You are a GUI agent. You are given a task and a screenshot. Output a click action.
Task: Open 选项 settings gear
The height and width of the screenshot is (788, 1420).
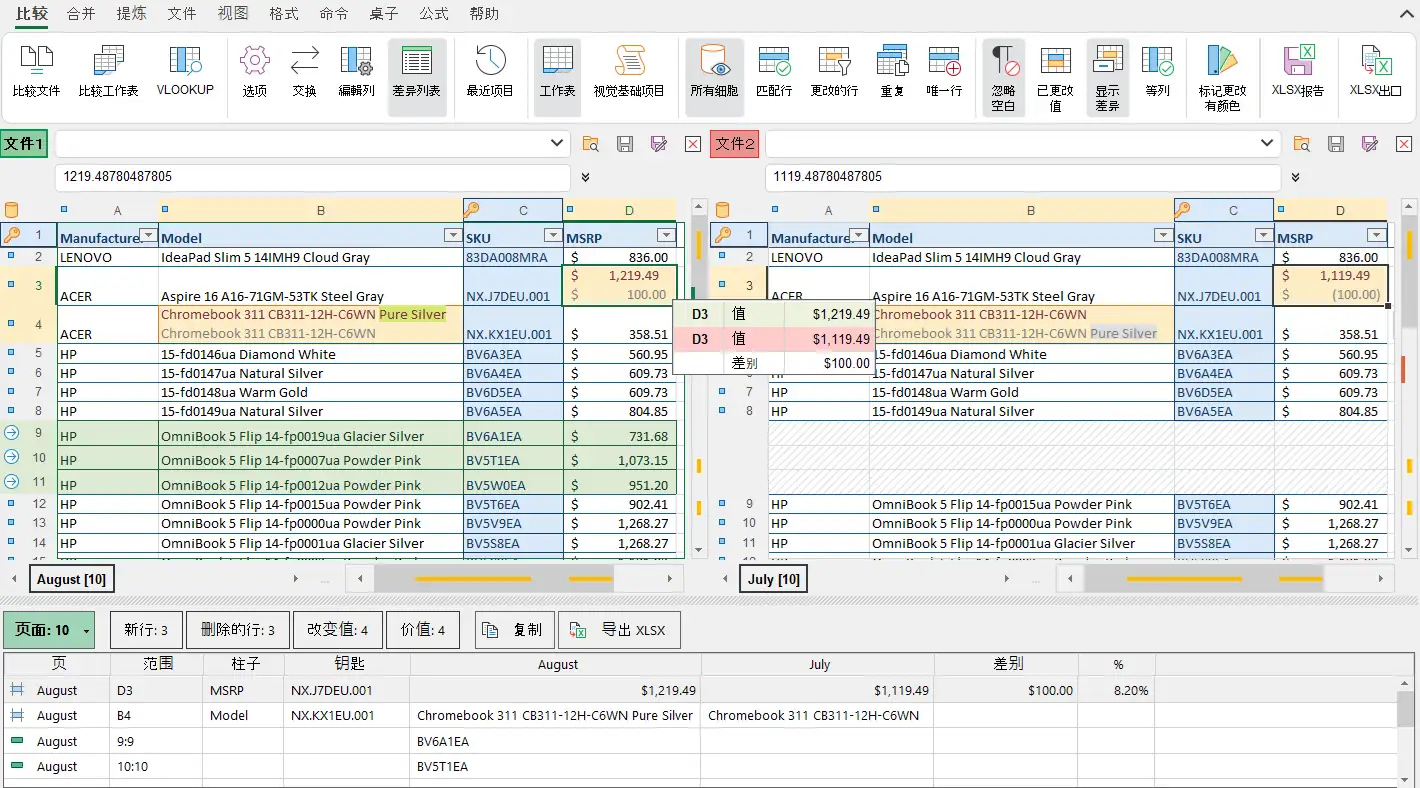pyautogui.click(x=255, y=71)
